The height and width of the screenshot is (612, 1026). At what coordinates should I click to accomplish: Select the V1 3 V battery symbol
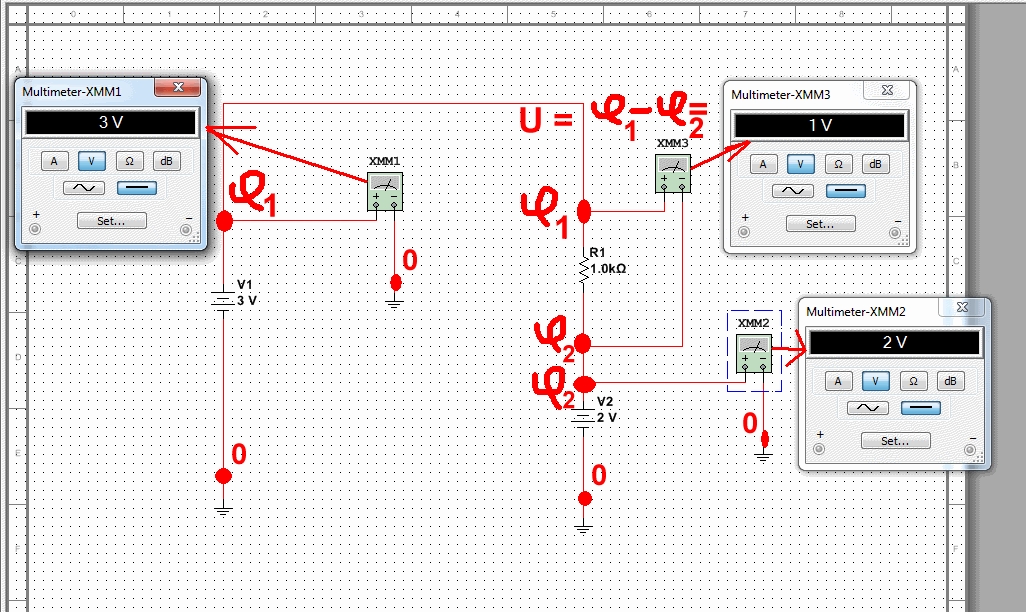(x=223, y=300)
